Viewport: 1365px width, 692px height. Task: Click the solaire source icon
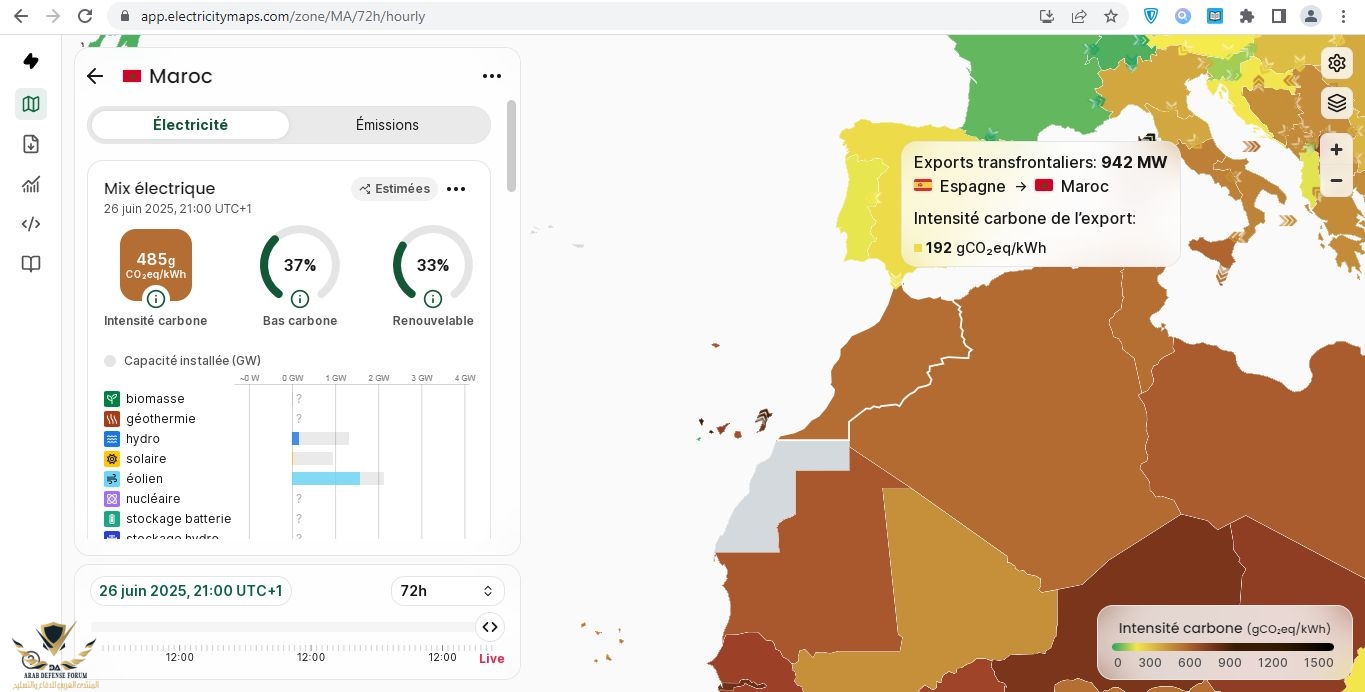pyautogui.click(x=112, y=459)
